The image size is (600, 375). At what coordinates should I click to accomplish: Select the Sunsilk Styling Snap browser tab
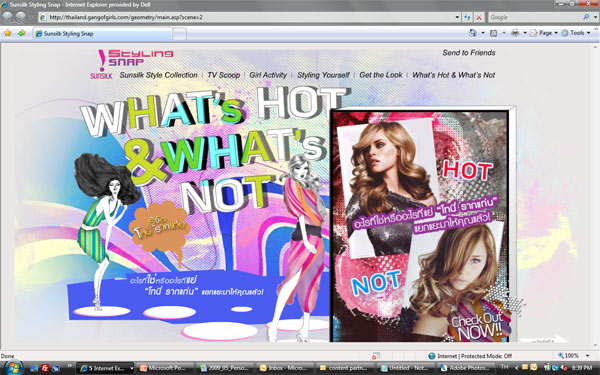tap(103, 34)
